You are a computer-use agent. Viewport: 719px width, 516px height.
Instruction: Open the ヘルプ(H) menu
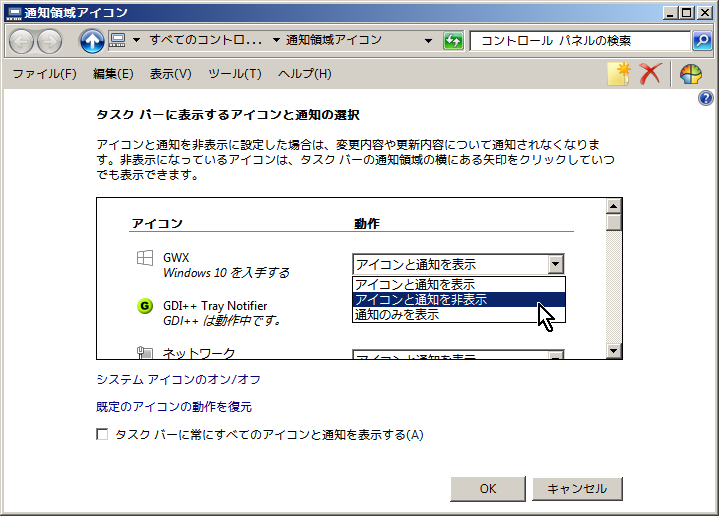click(x=304, y=74)
